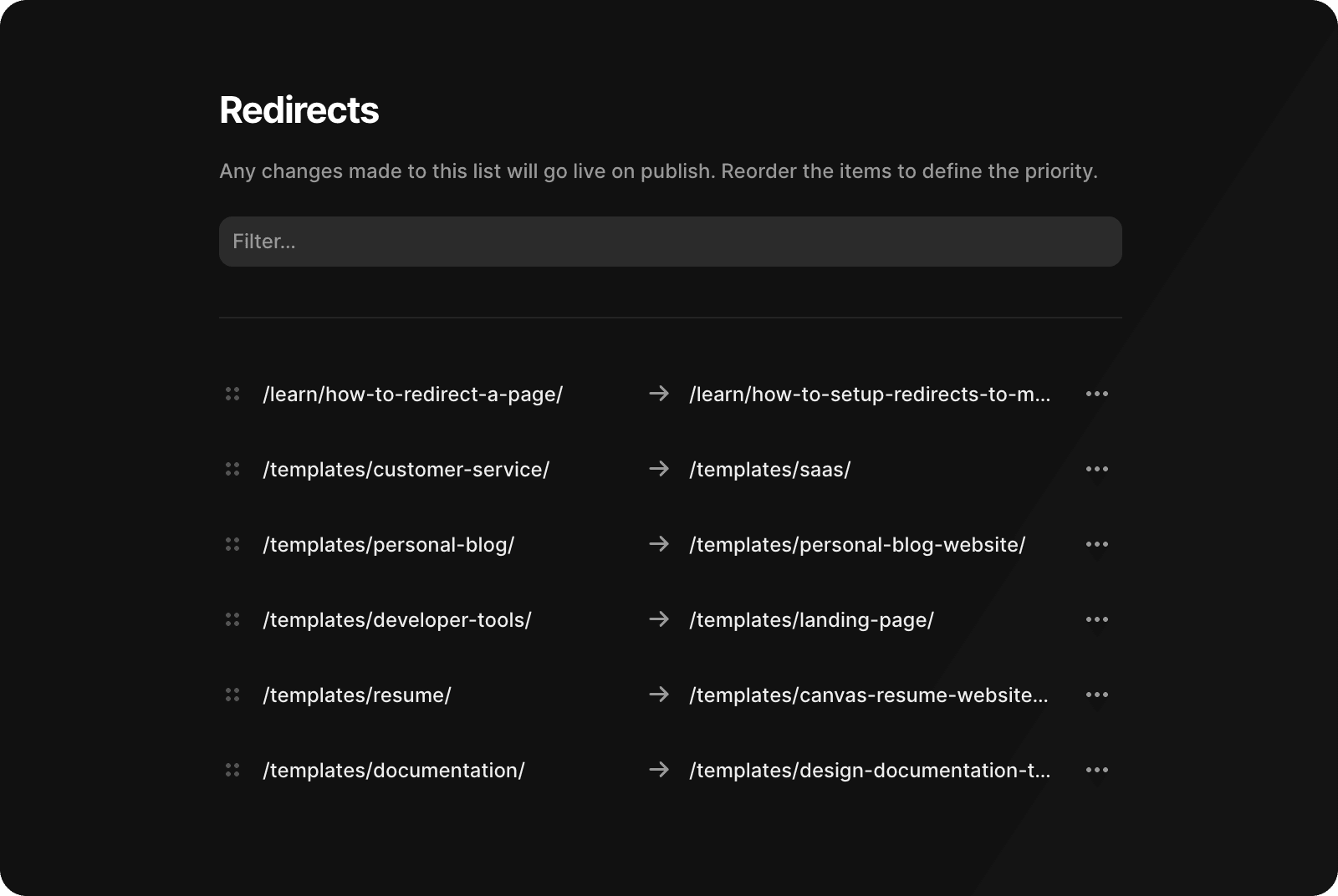
Task: Open ellipsis menu for developer-tools redirect
Action: [1096, 619]
